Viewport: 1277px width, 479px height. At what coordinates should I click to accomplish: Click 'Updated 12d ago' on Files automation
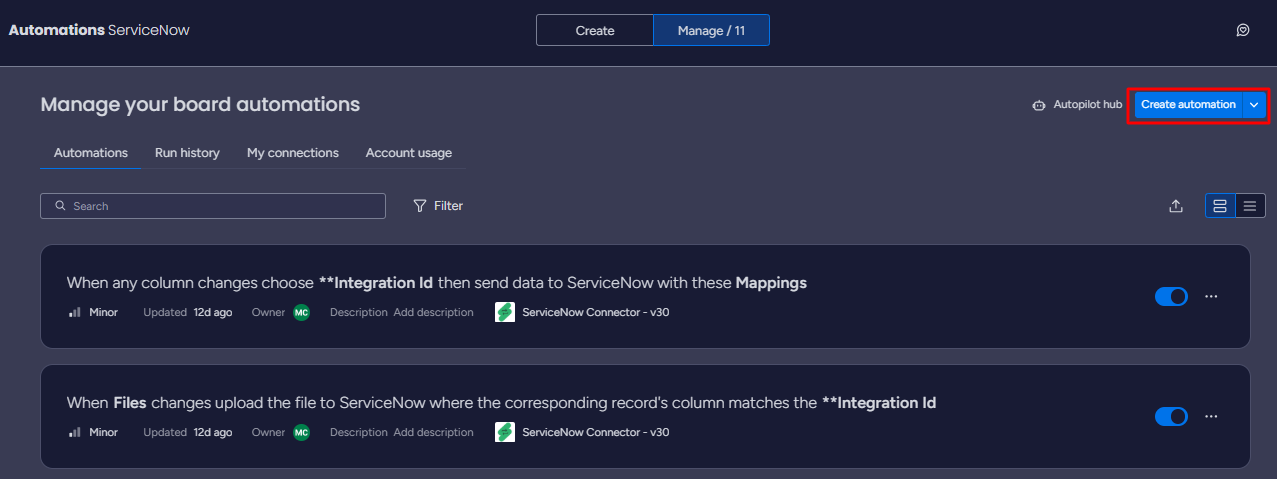(x=188, y=432)
